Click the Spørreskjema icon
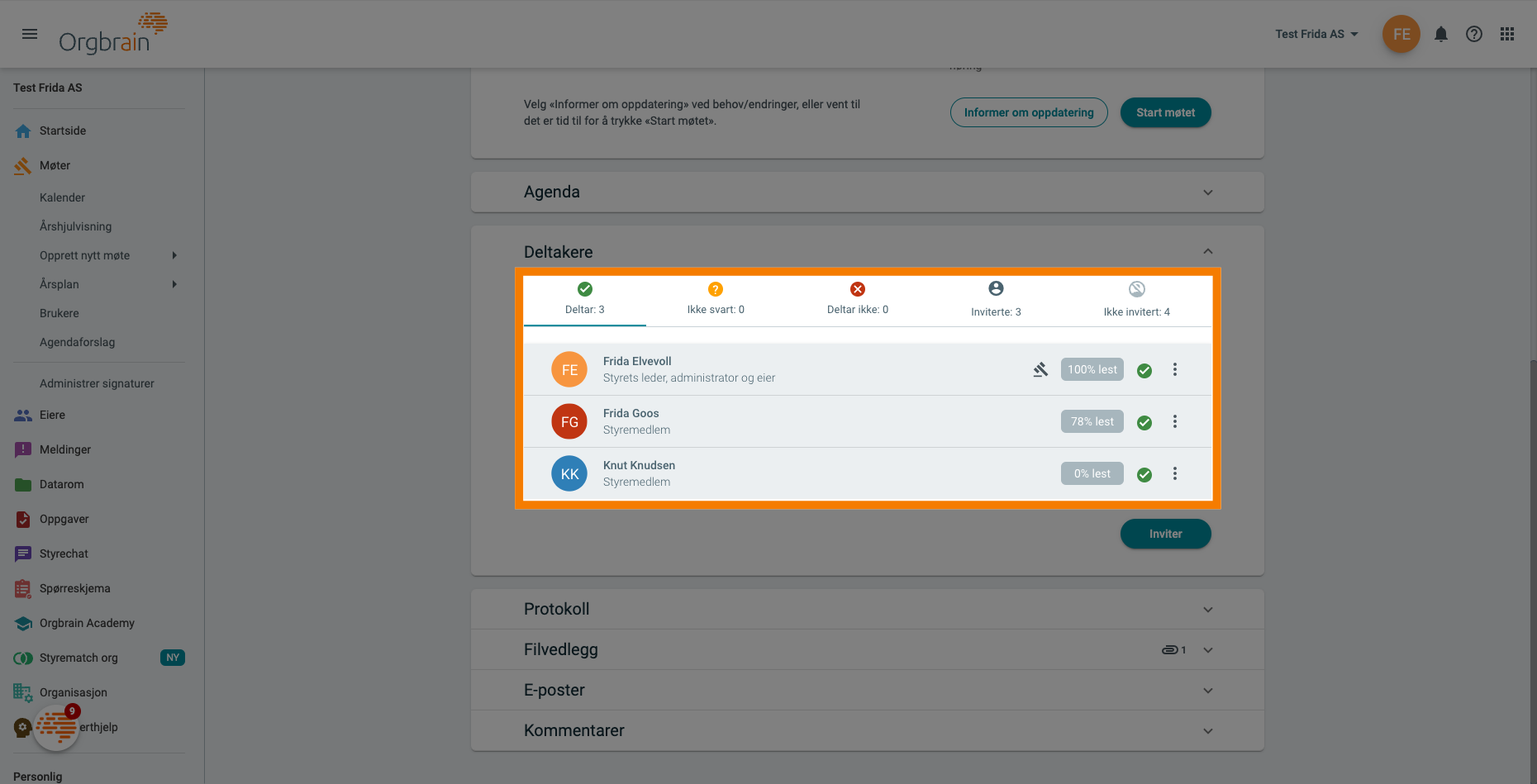The width and height of the screenshot is (1537, 784). tap(23, 588)
